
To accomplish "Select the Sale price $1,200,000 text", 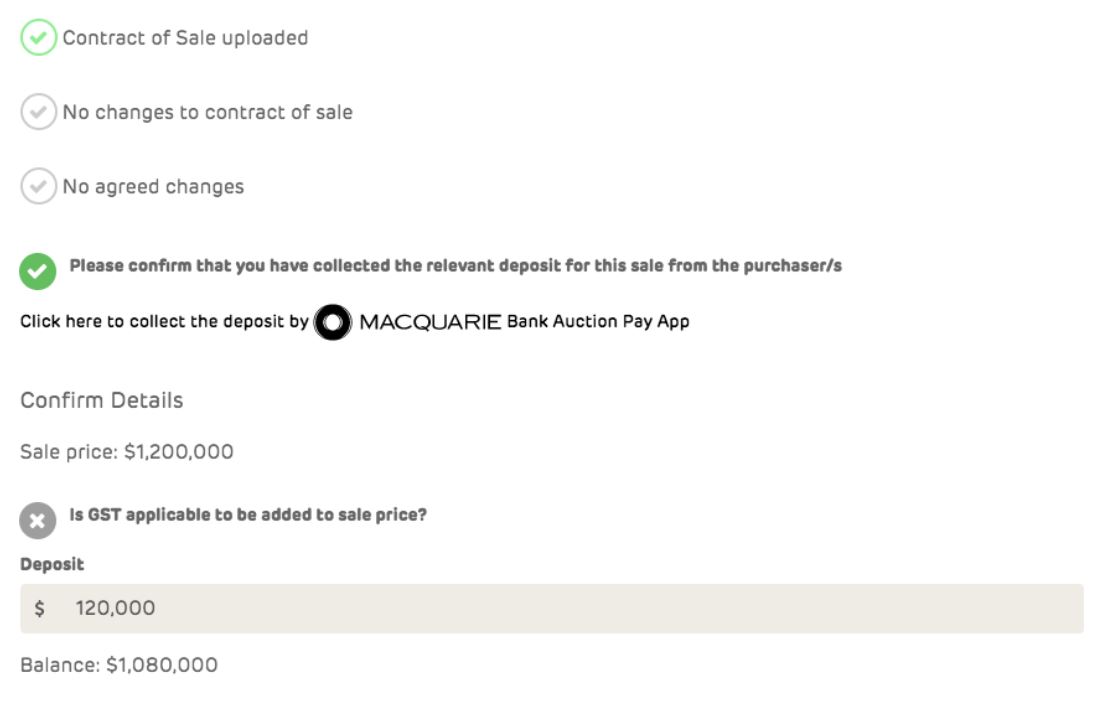I will pyautogui.click(x=127, y=452).
